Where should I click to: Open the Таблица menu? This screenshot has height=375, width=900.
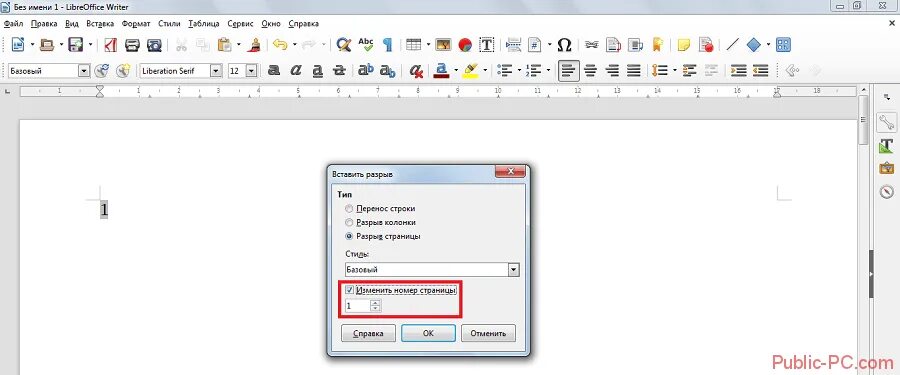pos(204,24)
